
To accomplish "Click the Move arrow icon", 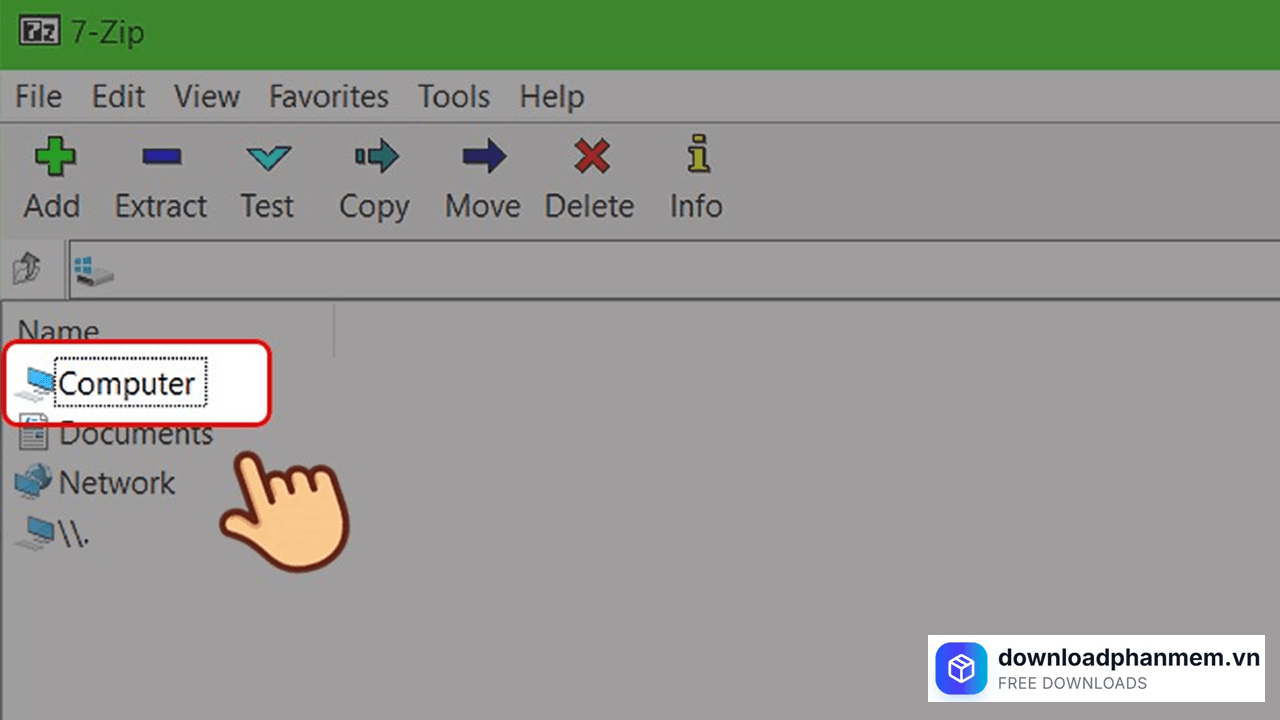I will coord(484,157).
